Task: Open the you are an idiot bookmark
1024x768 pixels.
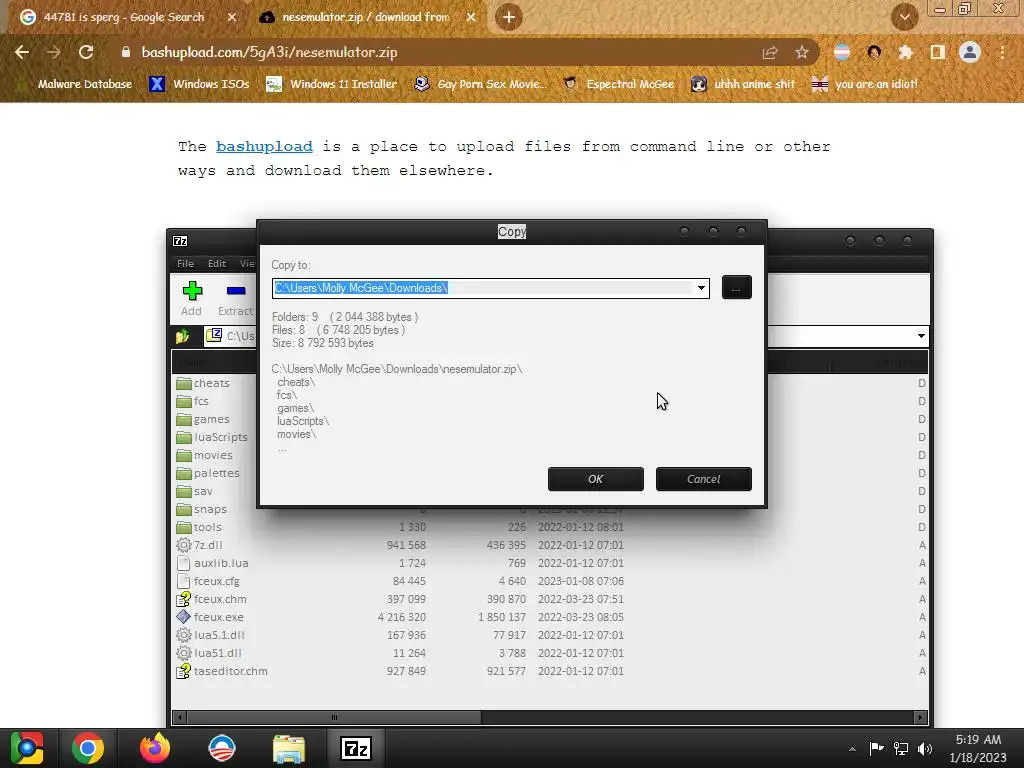Action: (x=865, y=84)
